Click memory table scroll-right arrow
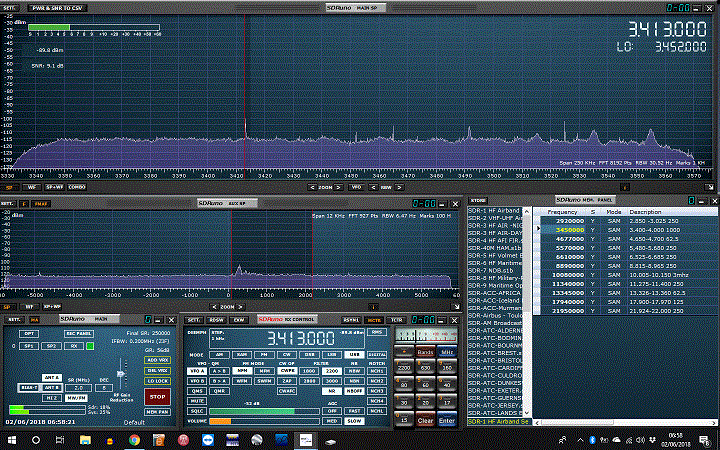This screenshot has width=720, height=450. pos(714,422)
